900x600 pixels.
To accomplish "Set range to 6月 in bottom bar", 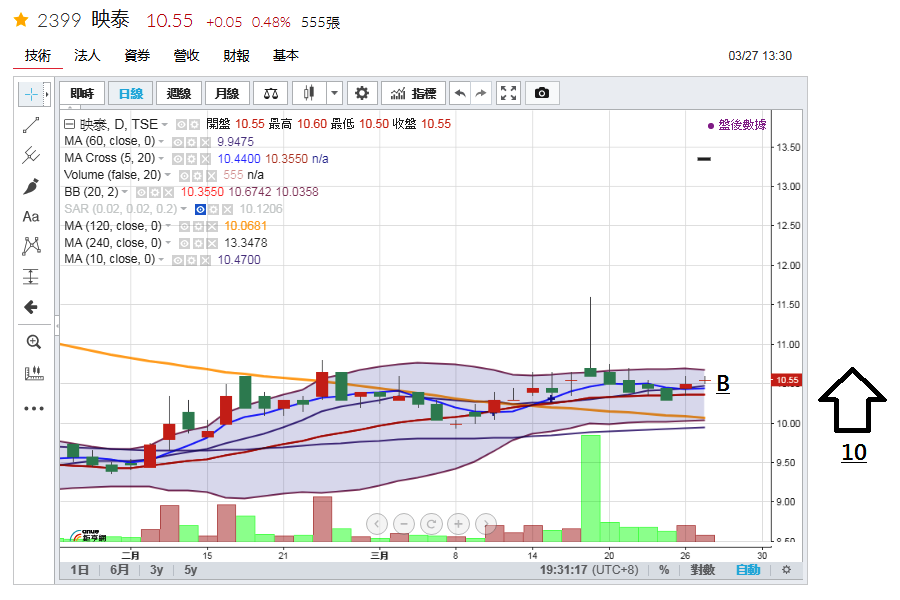I will (x=119, y=570).
